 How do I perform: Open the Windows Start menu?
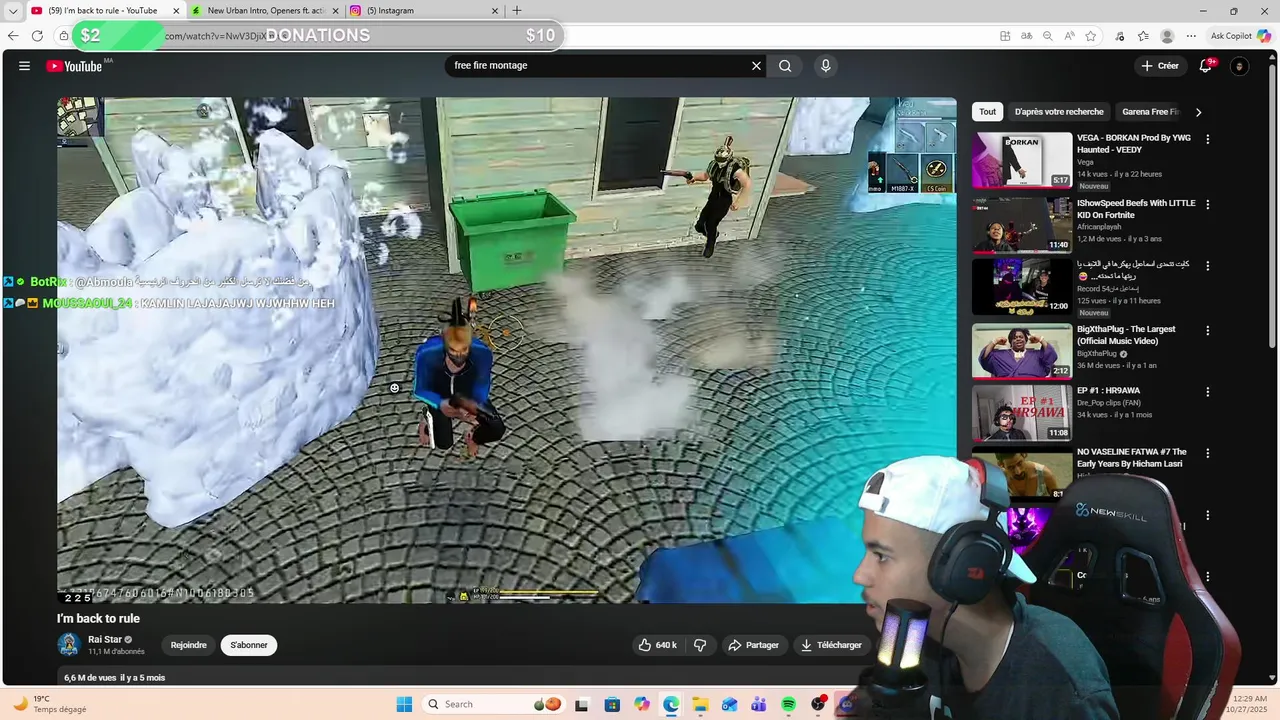click(404, 704)
